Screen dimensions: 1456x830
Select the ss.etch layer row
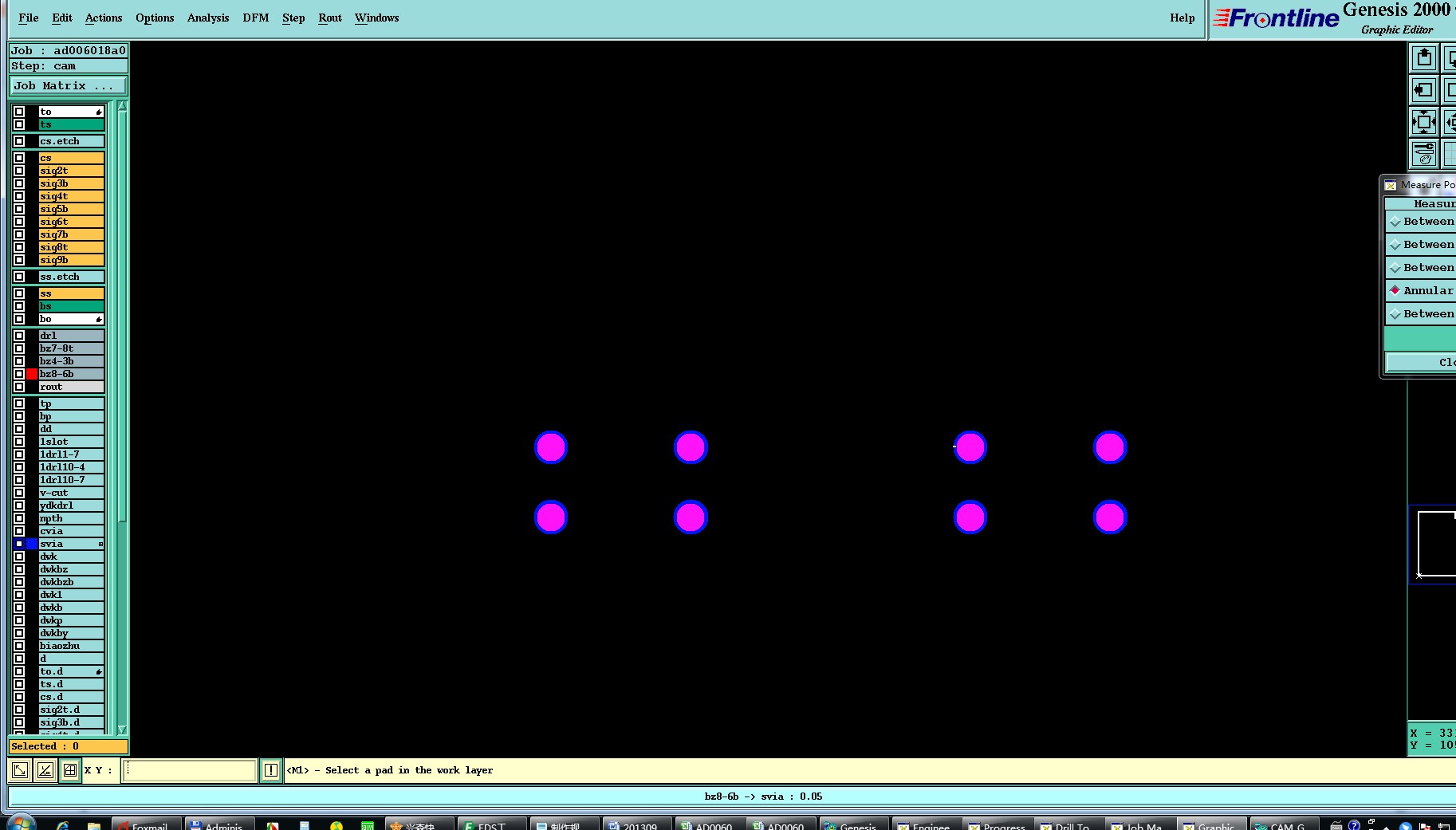(72, 277)
